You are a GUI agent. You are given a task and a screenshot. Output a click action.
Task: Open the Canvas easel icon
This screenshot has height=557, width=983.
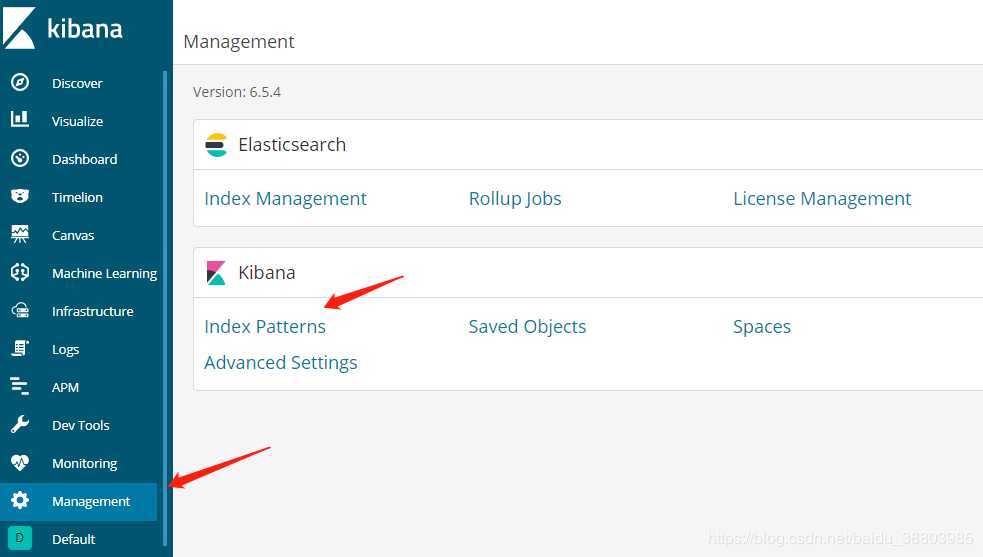(x=20, y=235)
